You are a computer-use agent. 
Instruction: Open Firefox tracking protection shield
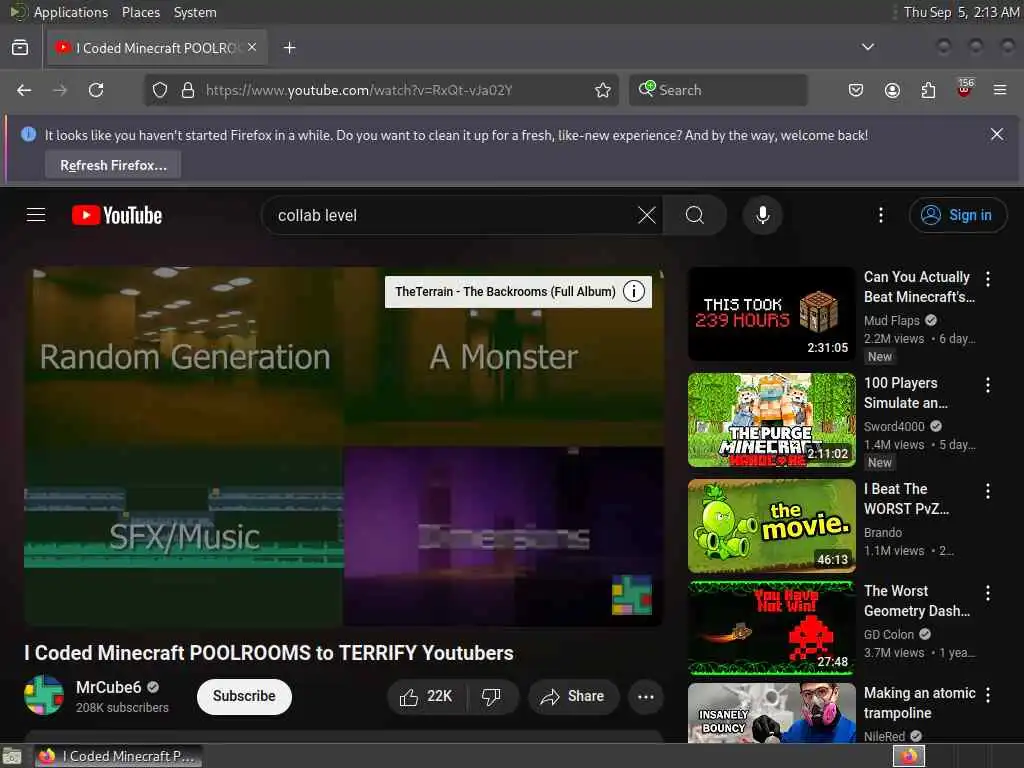coord(160,90)
